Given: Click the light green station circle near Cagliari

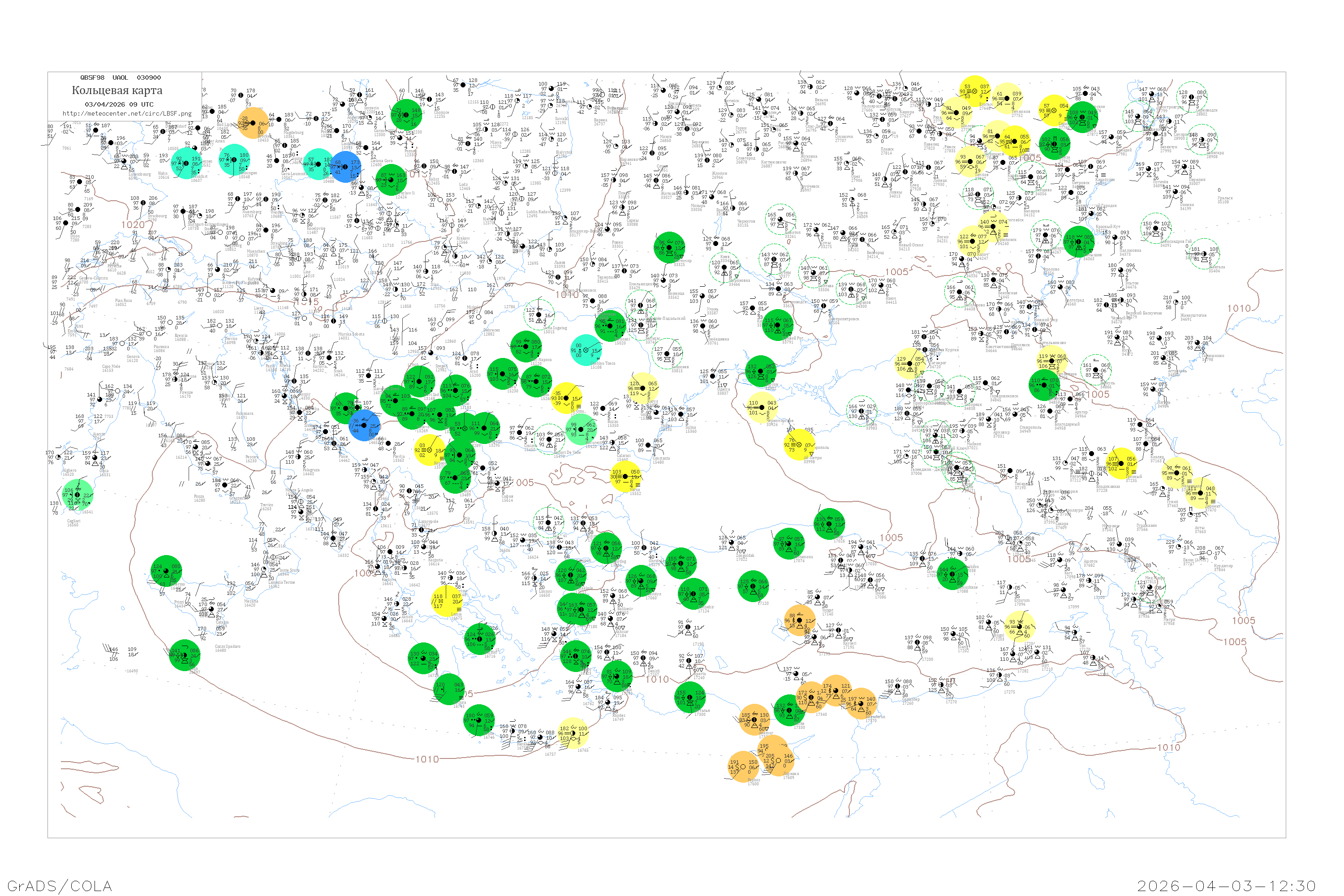Looking at the screenshot, I should point(78,495).
